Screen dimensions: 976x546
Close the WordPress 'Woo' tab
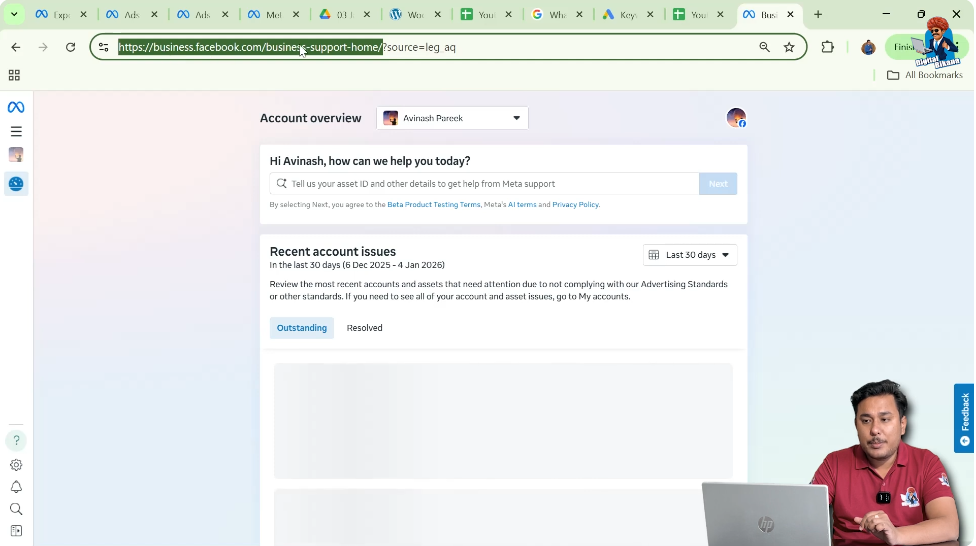click(x=438, y=14)
